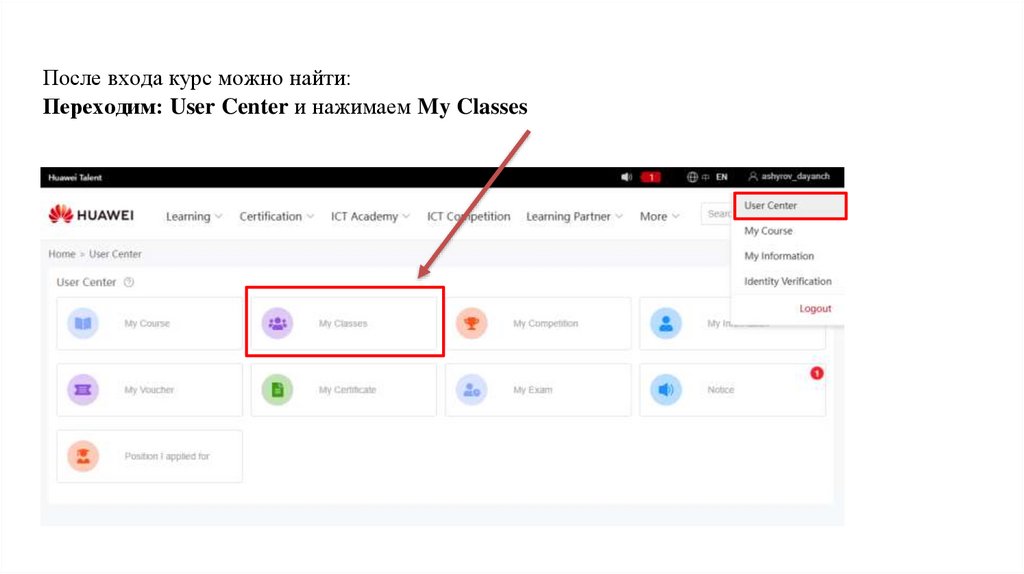Go to Home breadcrumb link
The image size is (1024, 574).
click(62, 254)
